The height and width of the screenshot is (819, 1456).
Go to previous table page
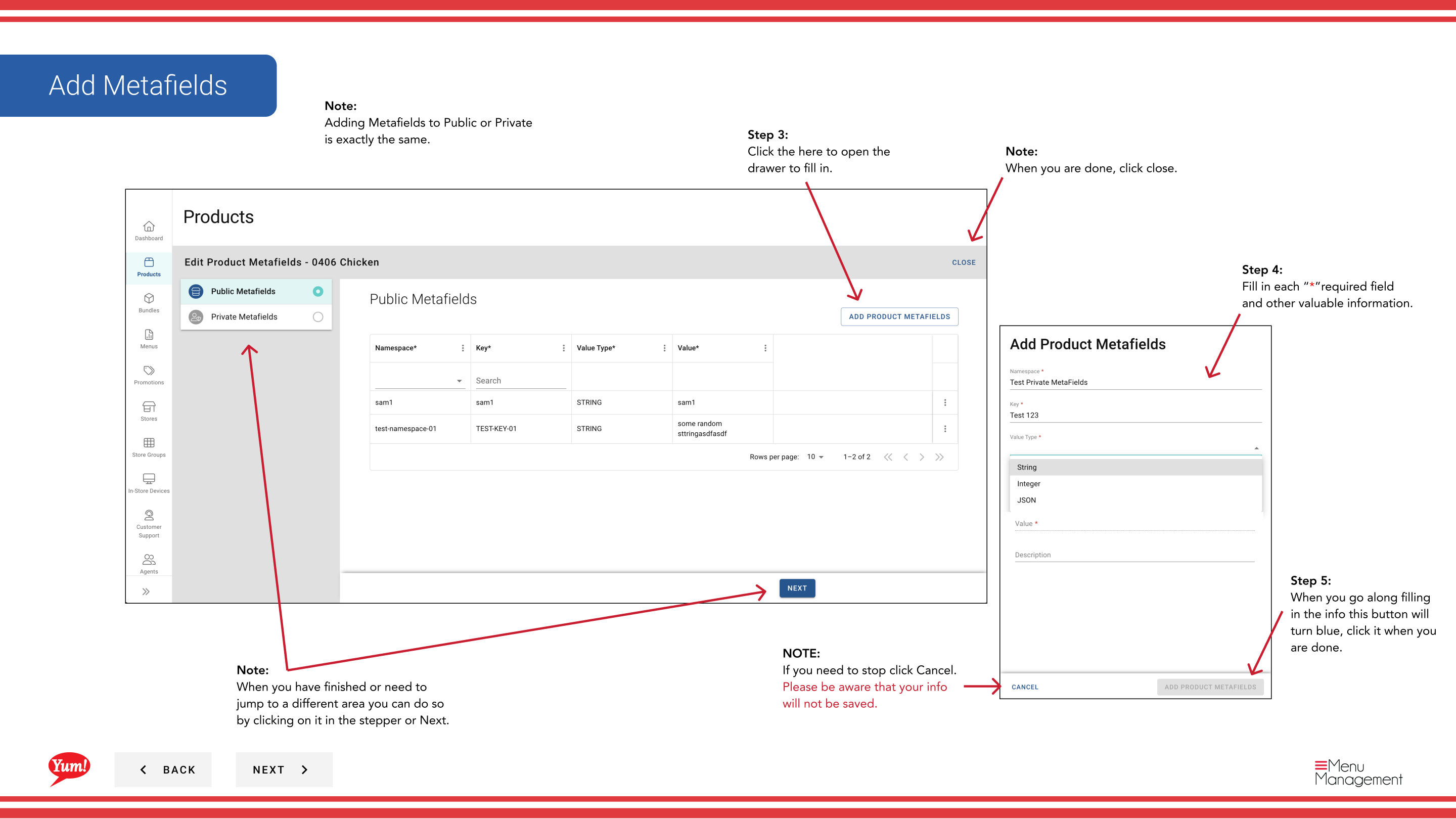(905, 457)
